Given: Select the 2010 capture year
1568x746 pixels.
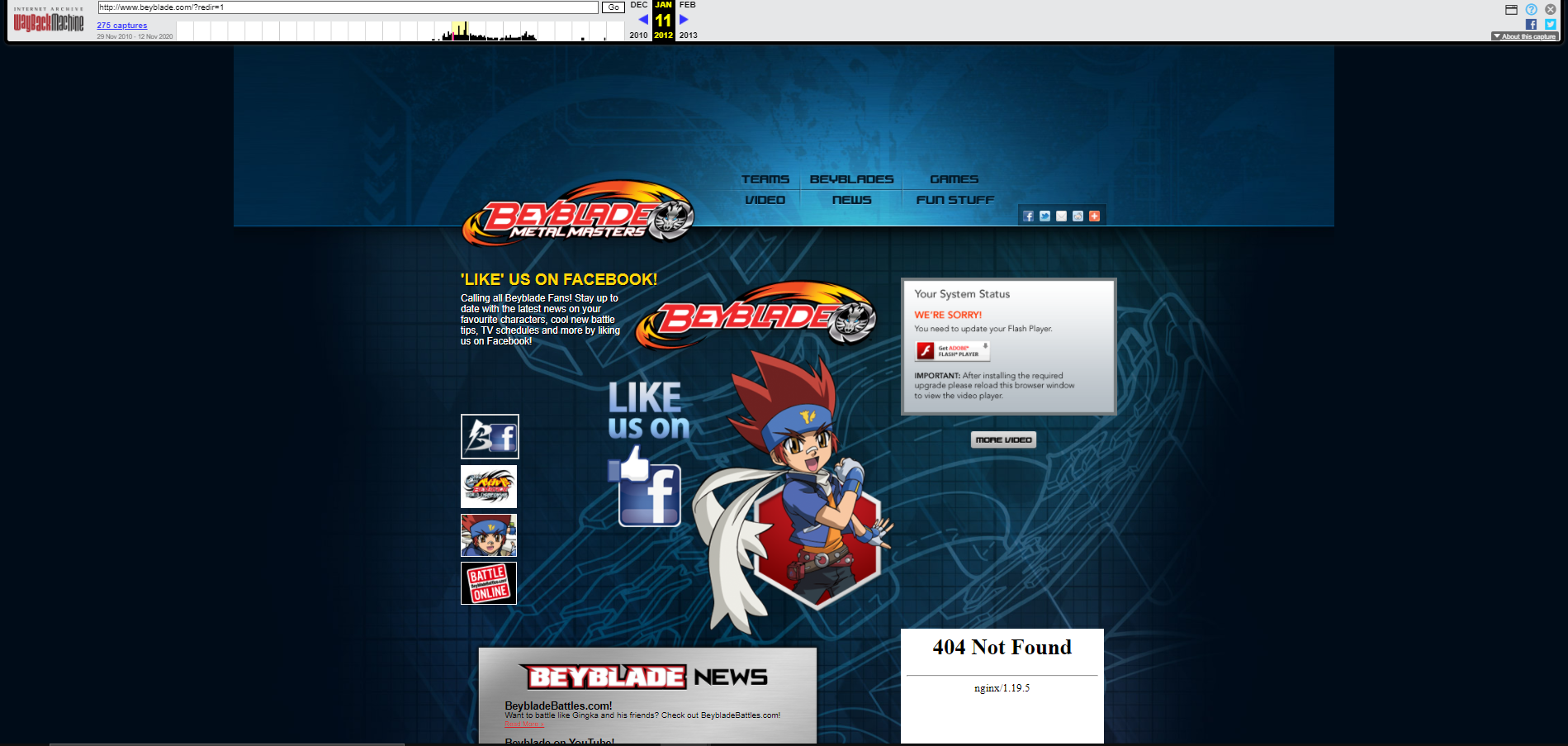Looking at the screenshot, I should pos(638,36).
